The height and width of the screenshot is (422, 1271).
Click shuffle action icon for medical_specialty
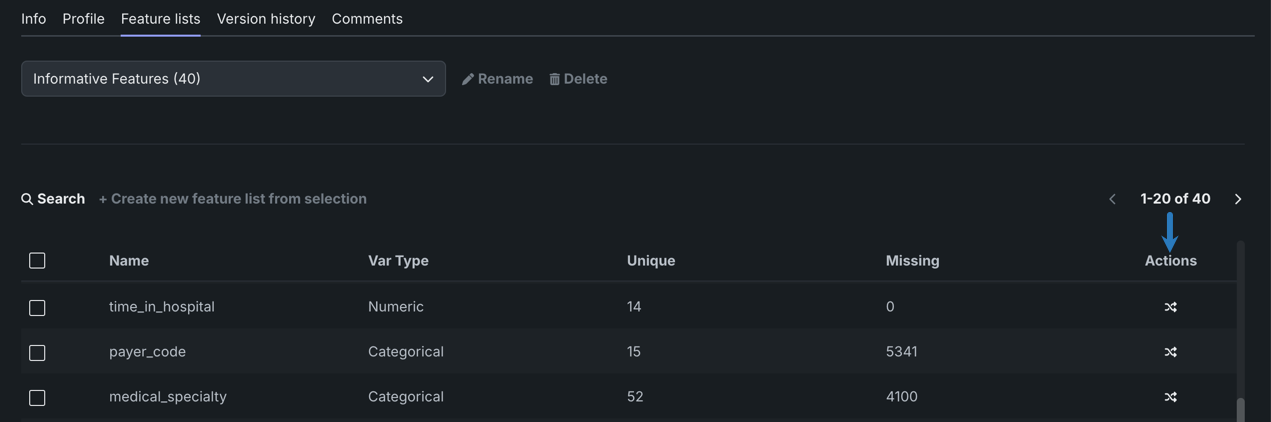pyautogui.click(x=1170, y=397)
